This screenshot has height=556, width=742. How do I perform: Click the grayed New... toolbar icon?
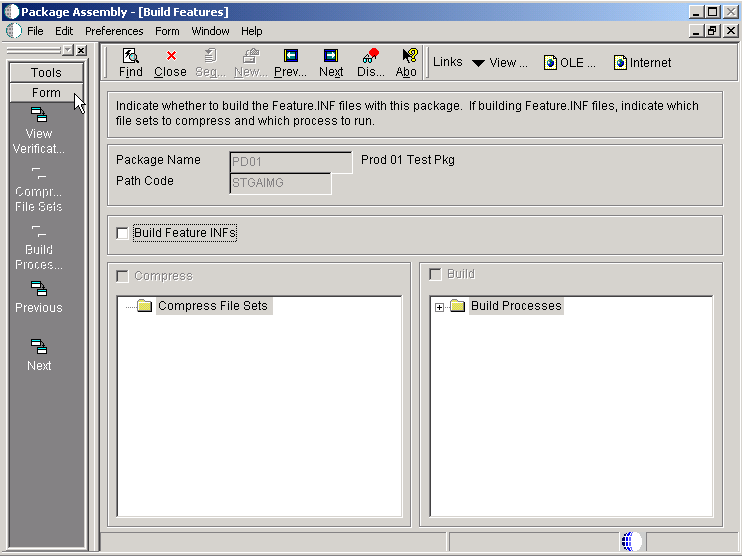click(x=251, y=56)
